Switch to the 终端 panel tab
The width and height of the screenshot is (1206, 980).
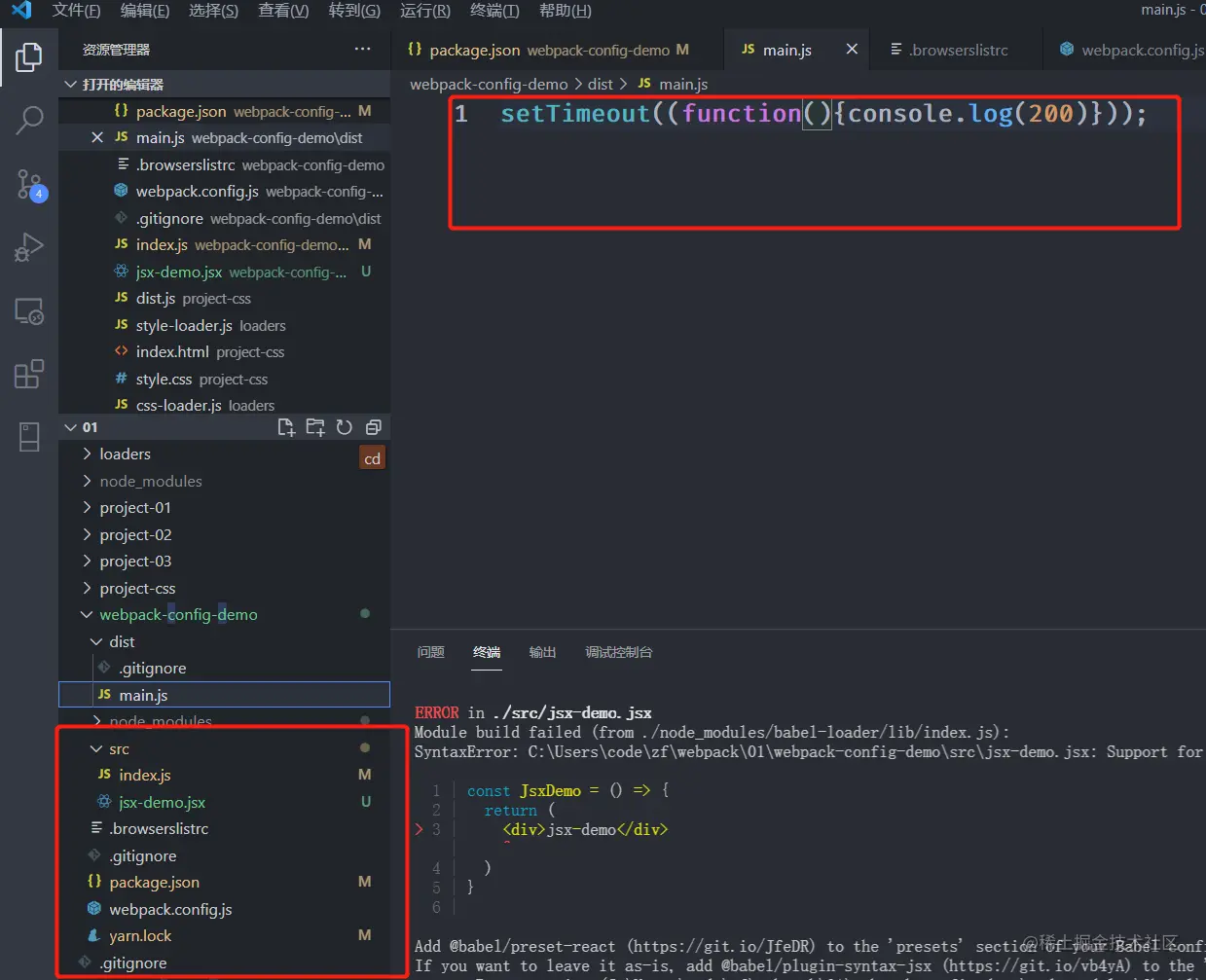coord(487,652)
